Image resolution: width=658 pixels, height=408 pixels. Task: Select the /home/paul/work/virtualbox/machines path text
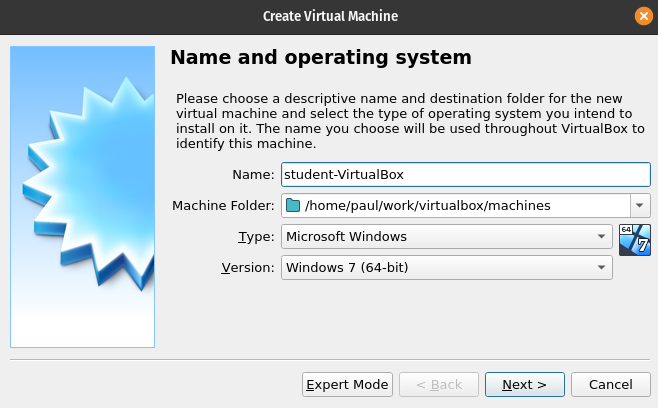coord(427,206)
